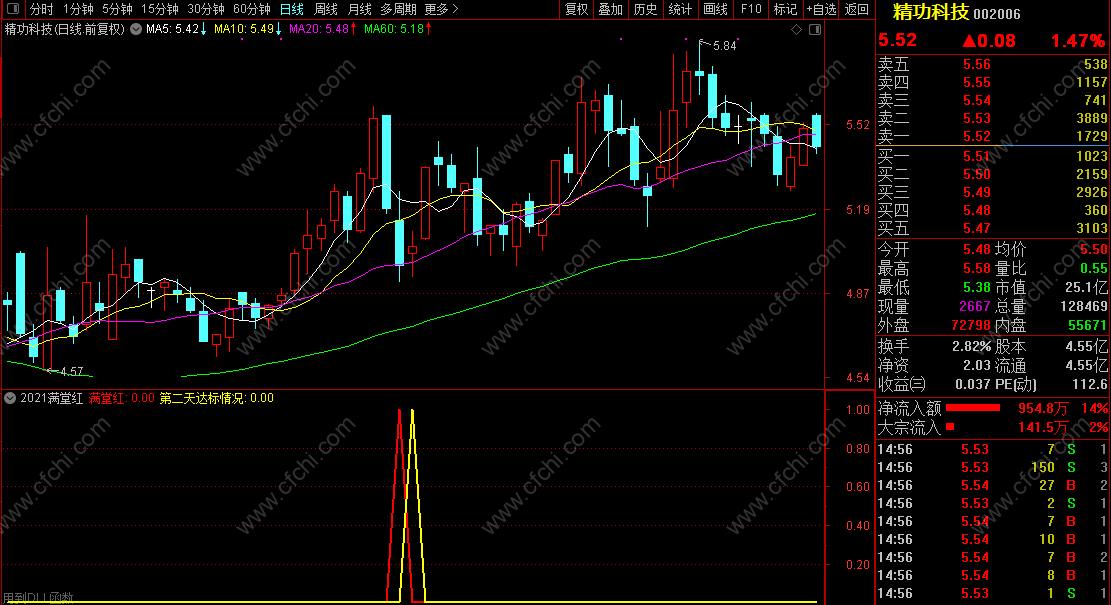Select the 买五 5.47 order row
The image size is (1111, 605).
point(993,228)
